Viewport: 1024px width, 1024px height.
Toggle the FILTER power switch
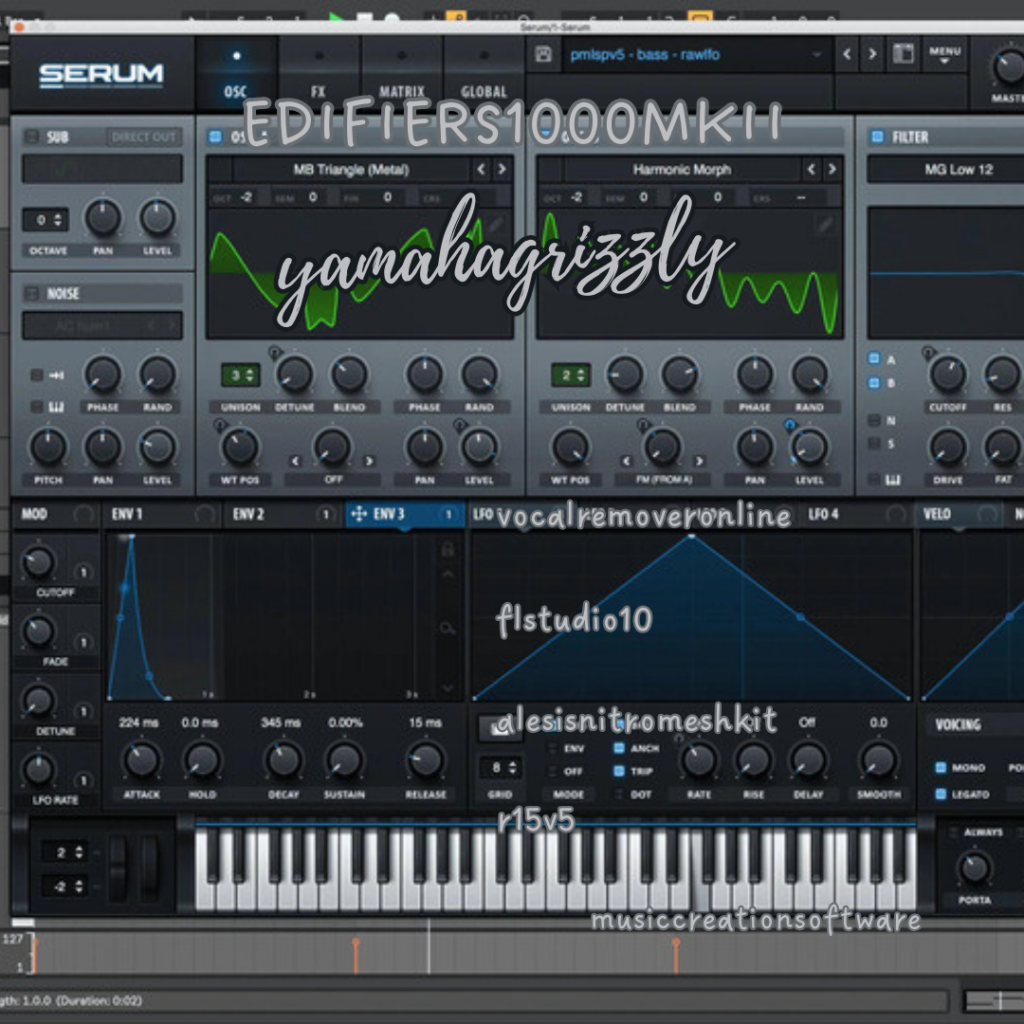(x=877, y=136)
